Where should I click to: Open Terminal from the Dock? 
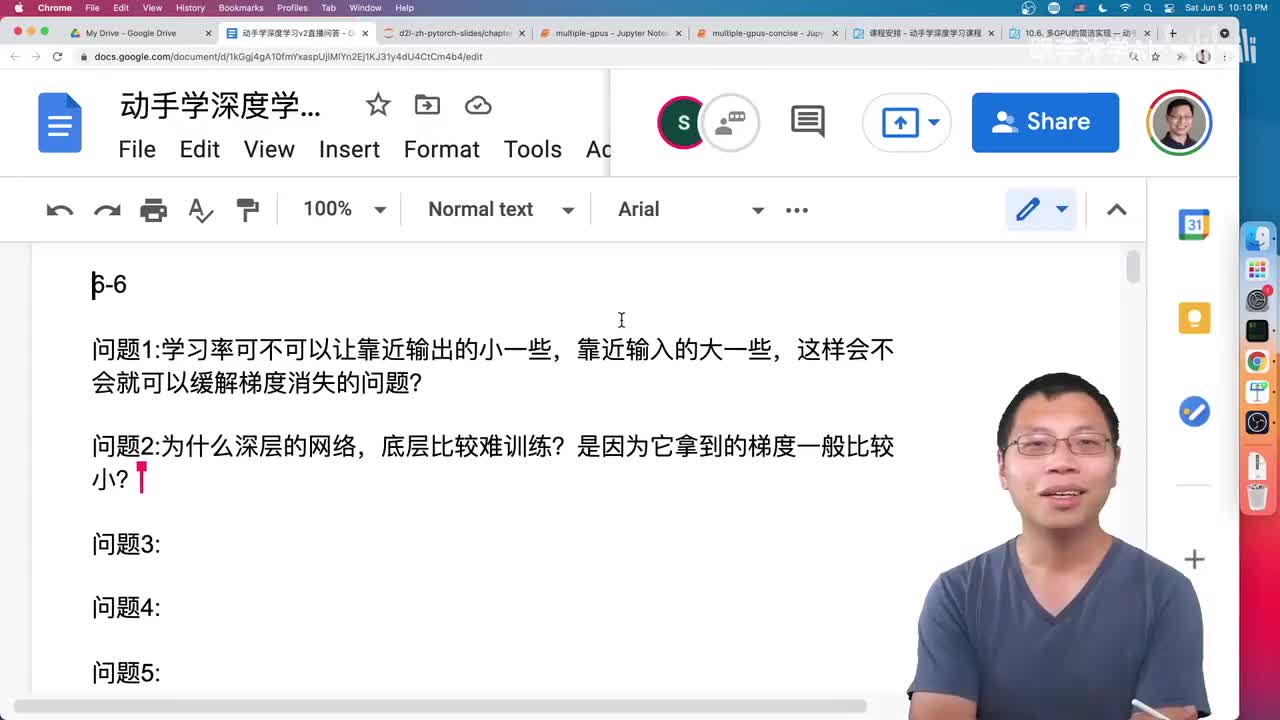(1258, 330)
